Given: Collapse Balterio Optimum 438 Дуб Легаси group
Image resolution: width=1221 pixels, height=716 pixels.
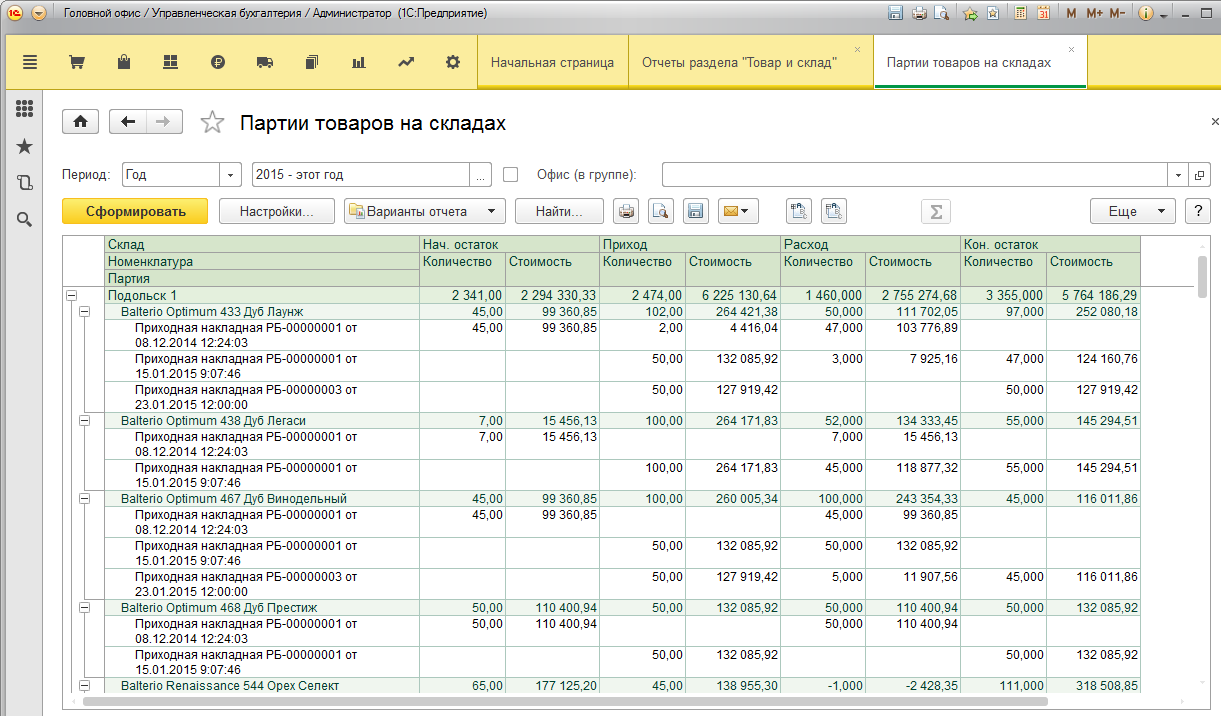Looking at the screenshot, I should [x=84, y=421].
